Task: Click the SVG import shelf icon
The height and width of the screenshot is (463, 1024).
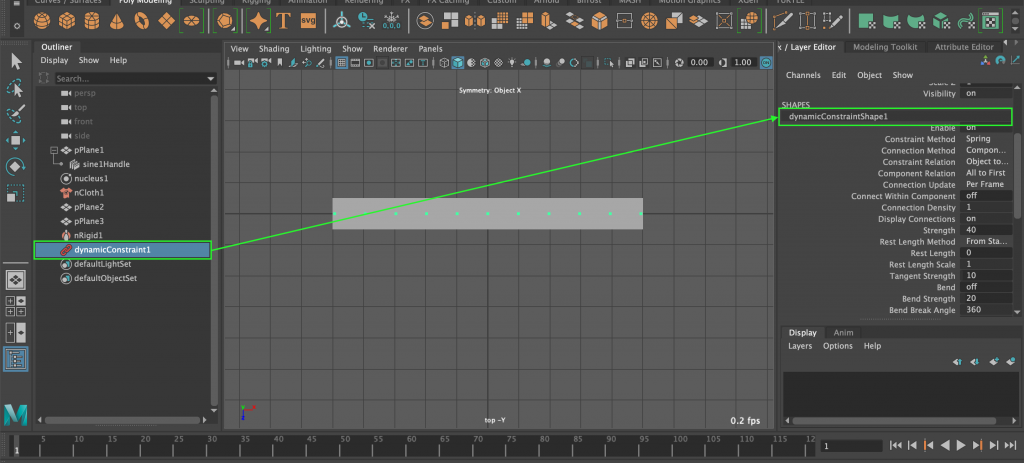Action: click(x=308, y=22)
